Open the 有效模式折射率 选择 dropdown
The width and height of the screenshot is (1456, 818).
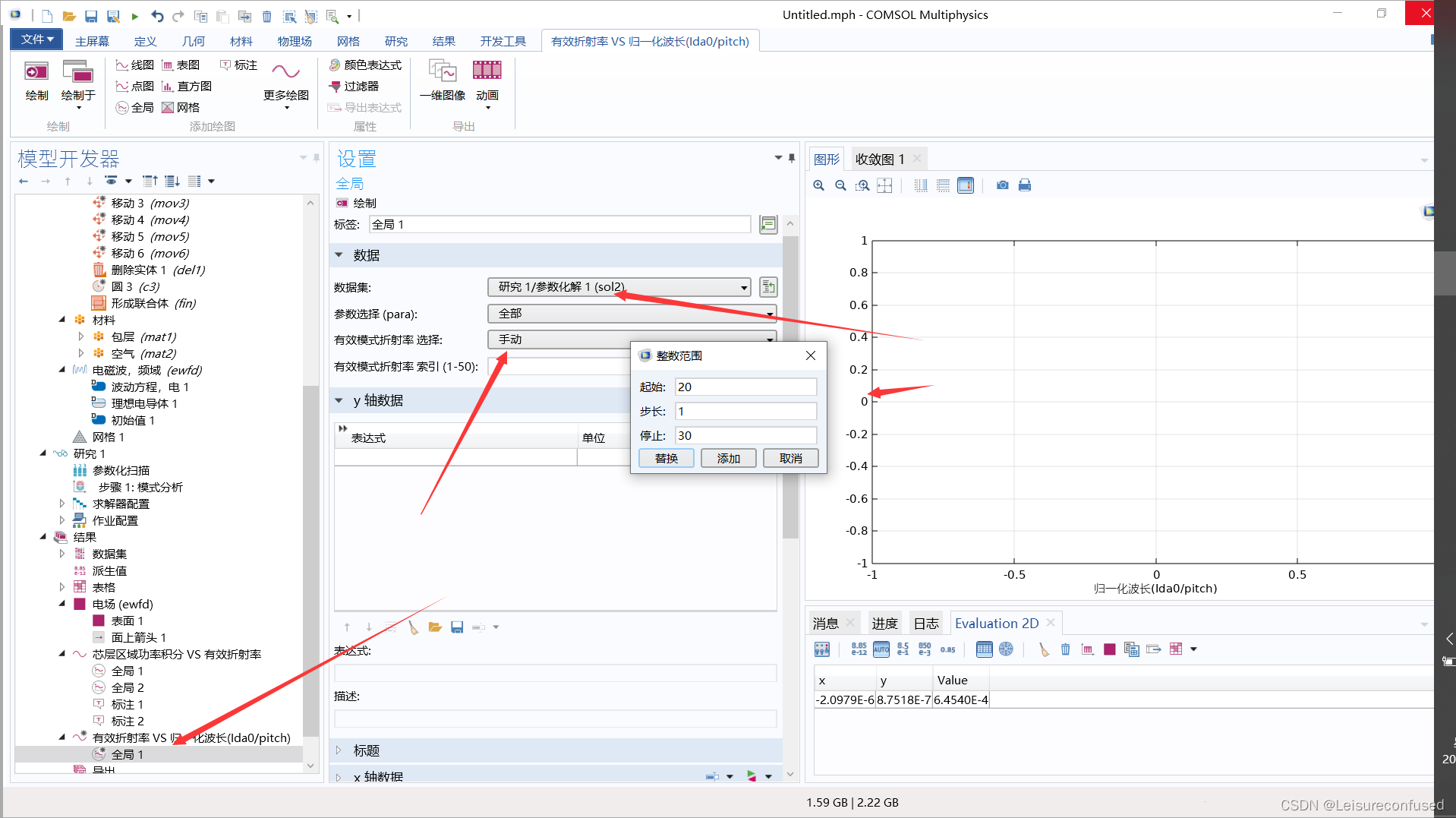(x=632, y=340)
